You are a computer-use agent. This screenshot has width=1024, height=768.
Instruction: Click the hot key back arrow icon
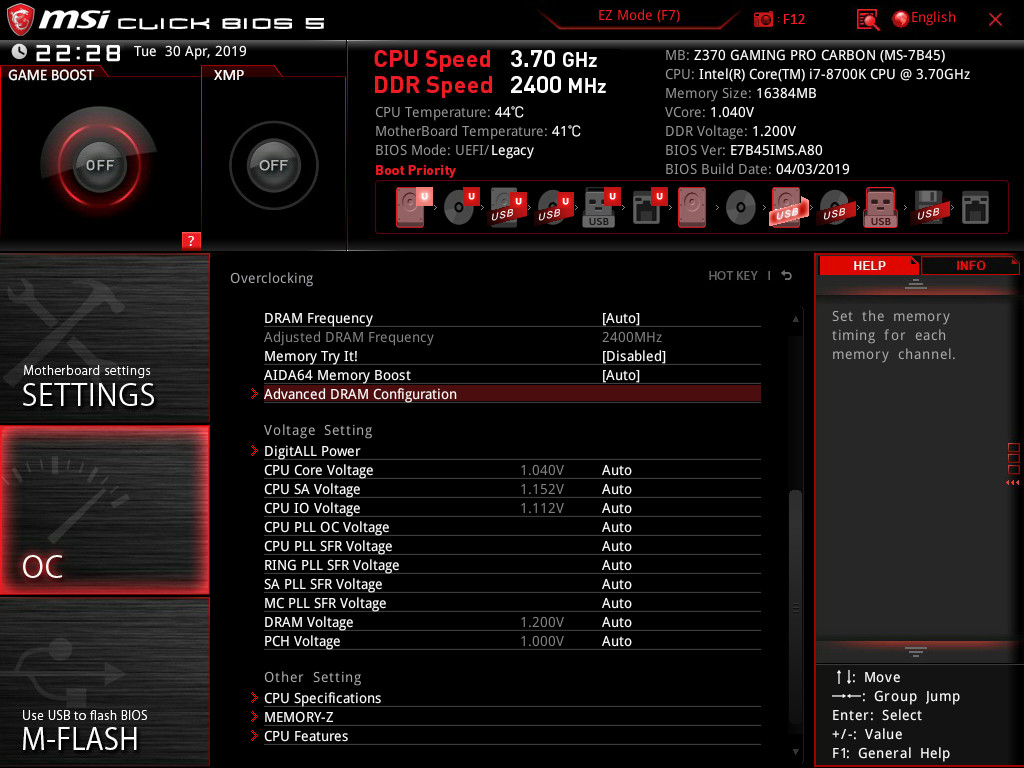(x=787, y=276)
